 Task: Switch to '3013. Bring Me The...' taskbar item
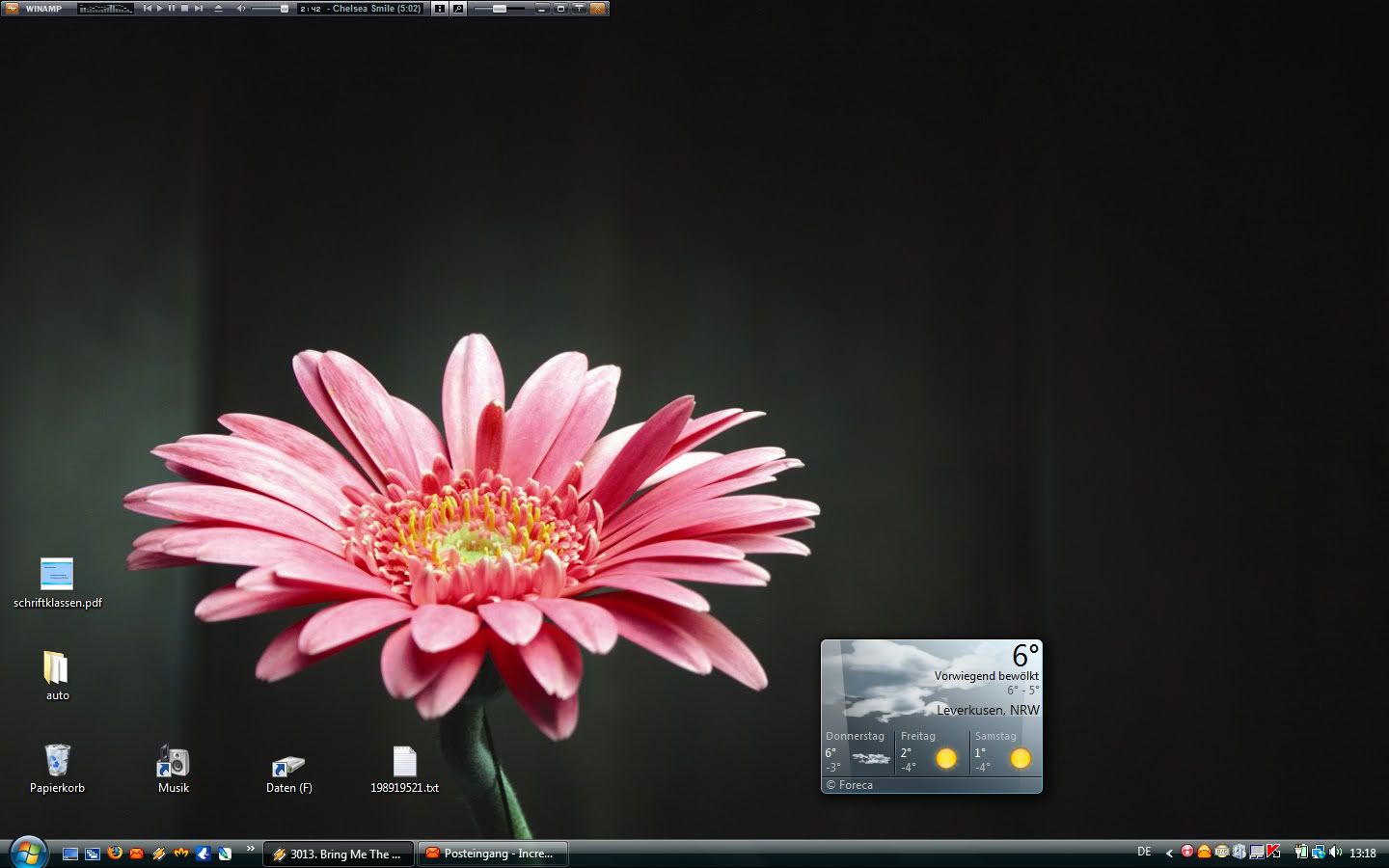click(338, 854)
